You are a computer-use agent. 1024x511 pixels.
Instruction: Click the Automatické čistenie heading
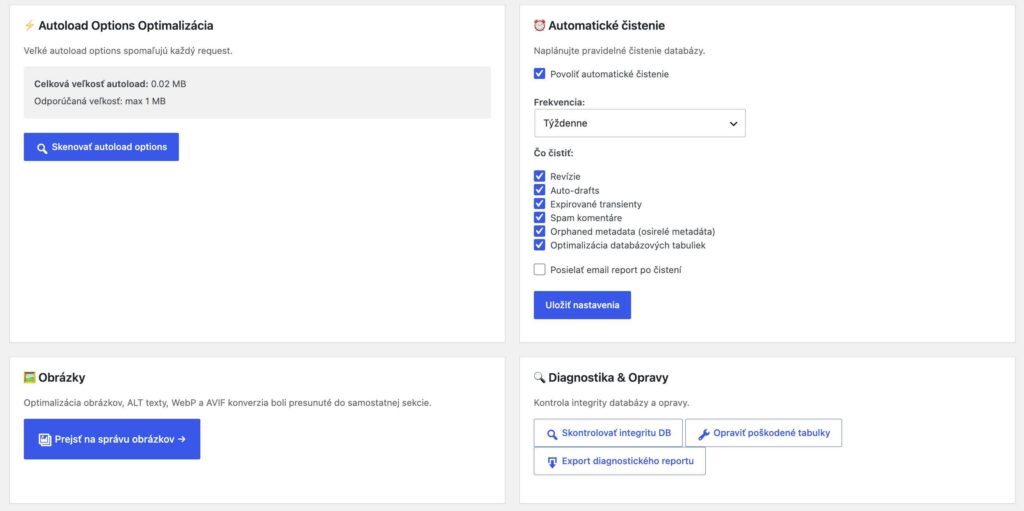[607, 25]
